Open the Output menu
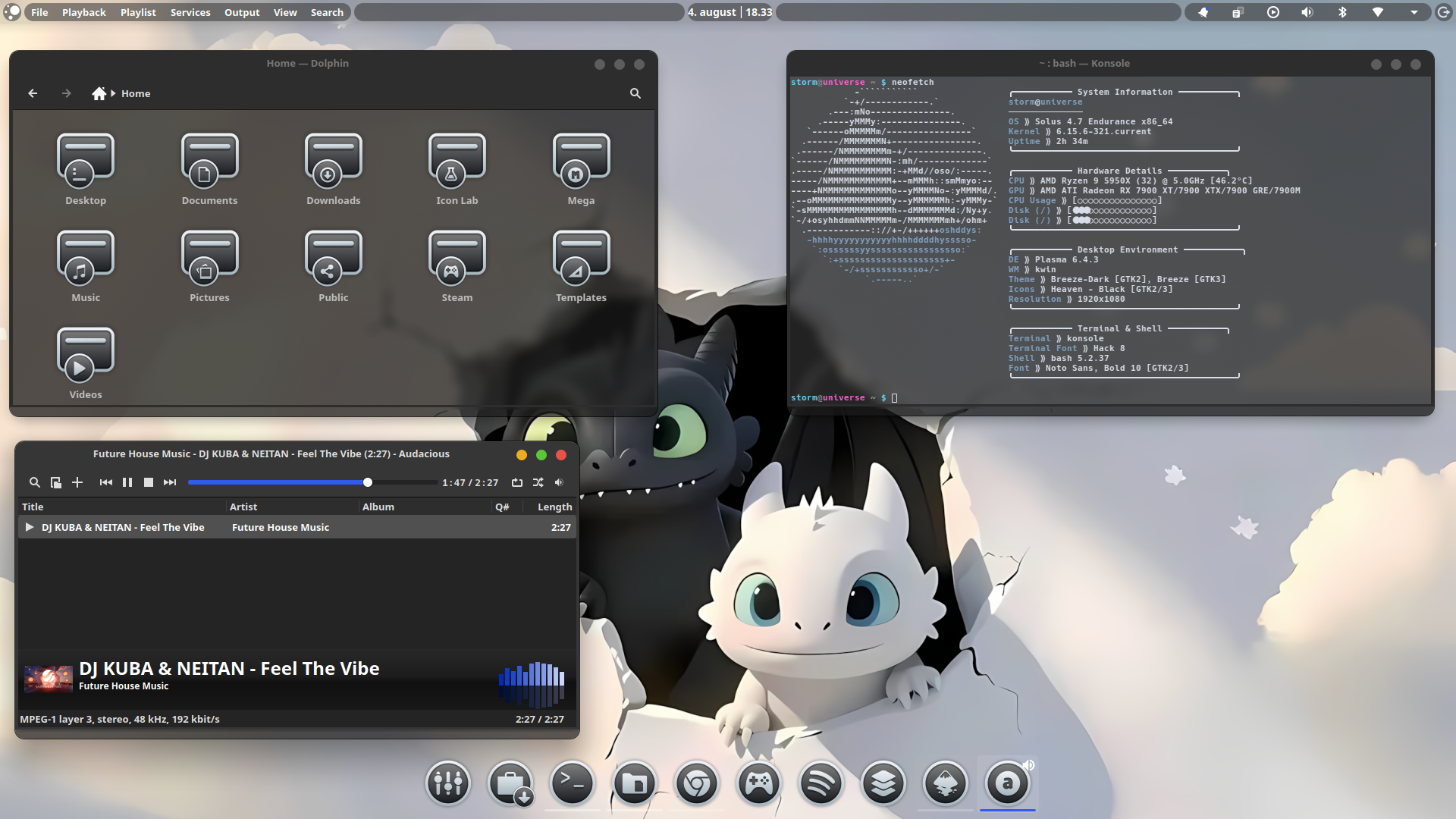Viewport: 1456px width, 819px height. tap(242, 12)
